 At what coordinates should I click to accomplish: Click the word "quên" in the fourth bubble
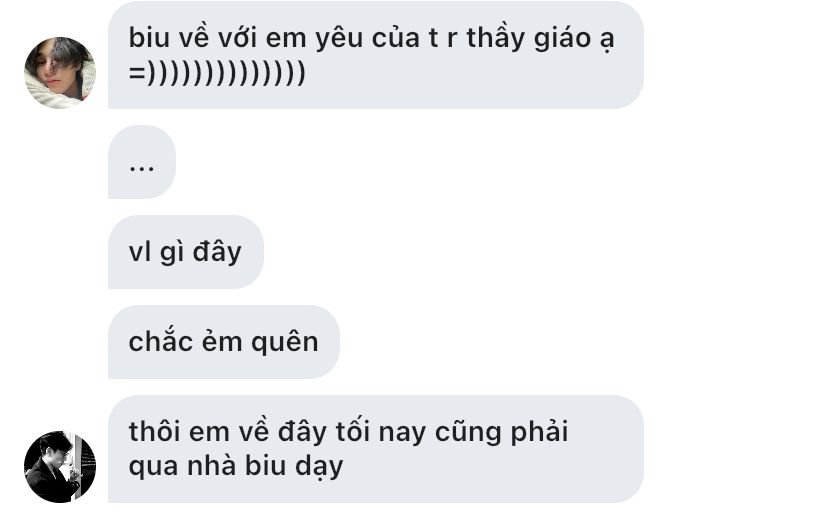(285, 342)
